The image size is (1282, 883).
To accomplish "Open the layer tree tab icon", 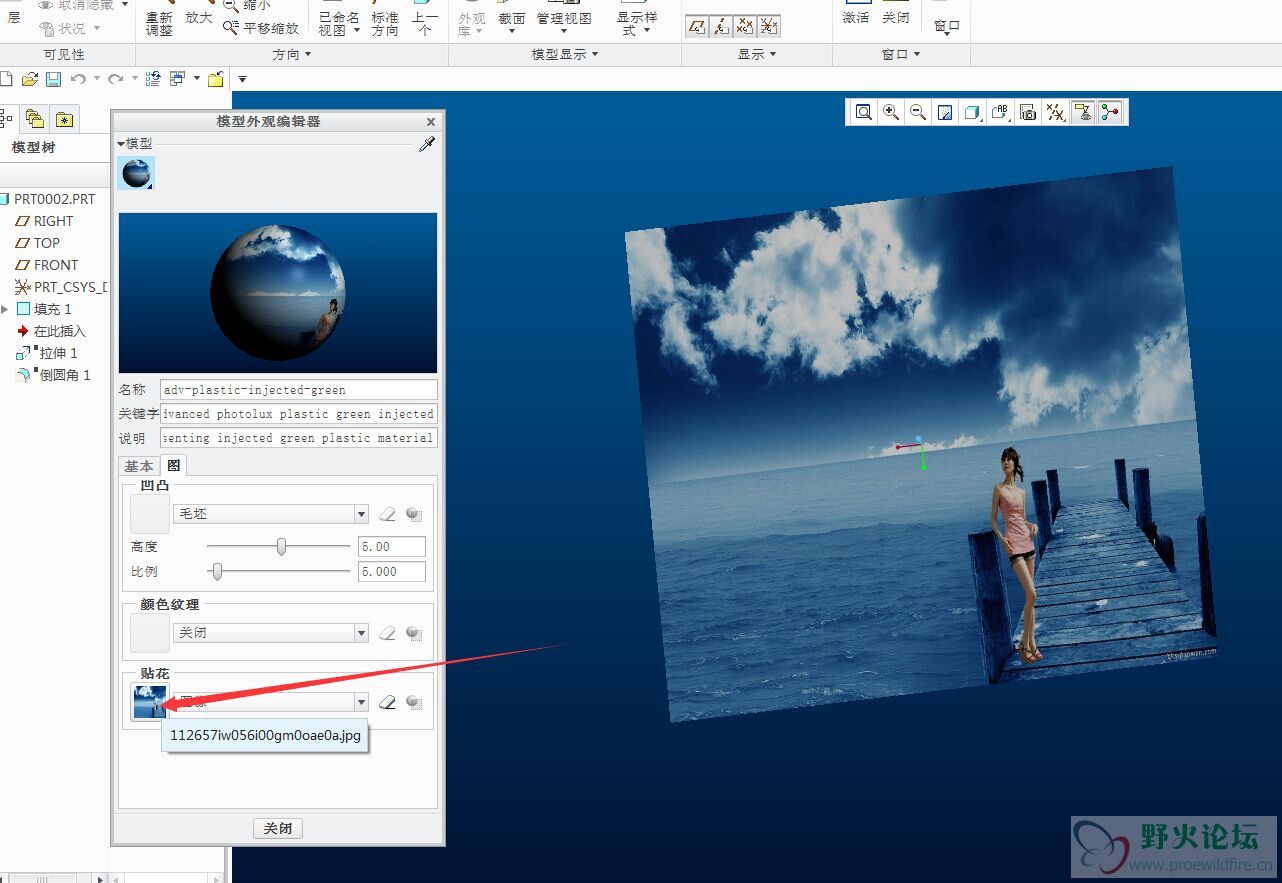I will click(x=35, y=119).
